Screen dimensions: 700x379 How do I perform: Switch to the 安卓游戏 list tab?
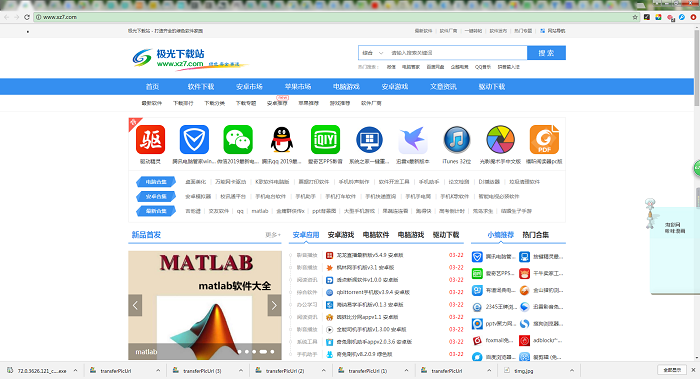341,235
